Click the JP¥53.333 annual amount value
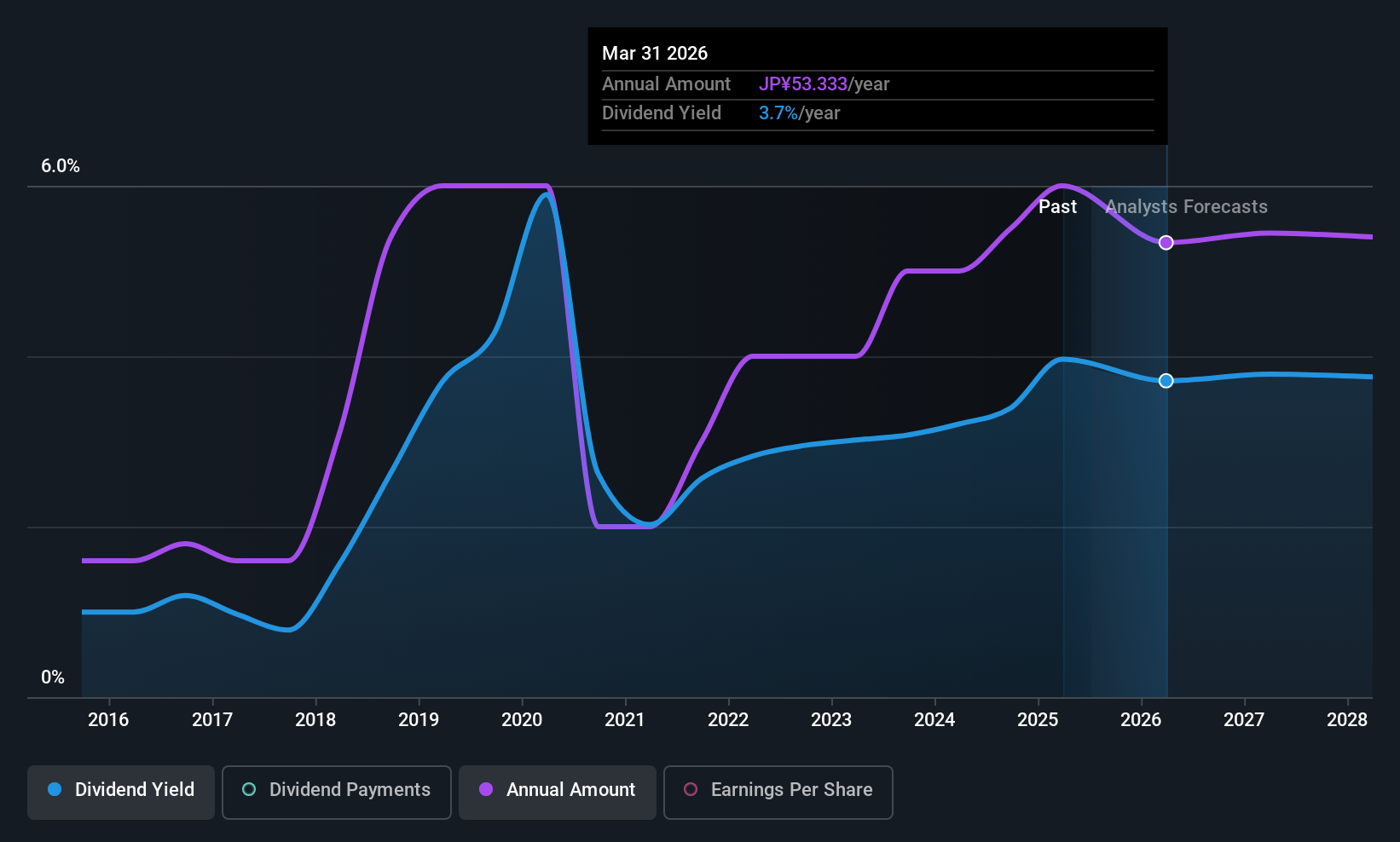 [x=803, y=84]
